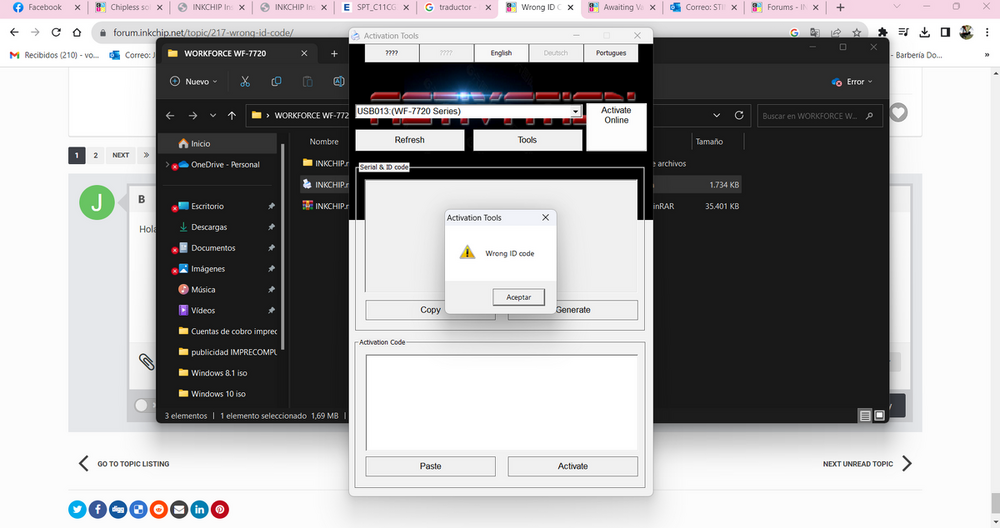
Task: Expand the Nuevo menu in File Explorer
Action: click(x=196, y=81)
